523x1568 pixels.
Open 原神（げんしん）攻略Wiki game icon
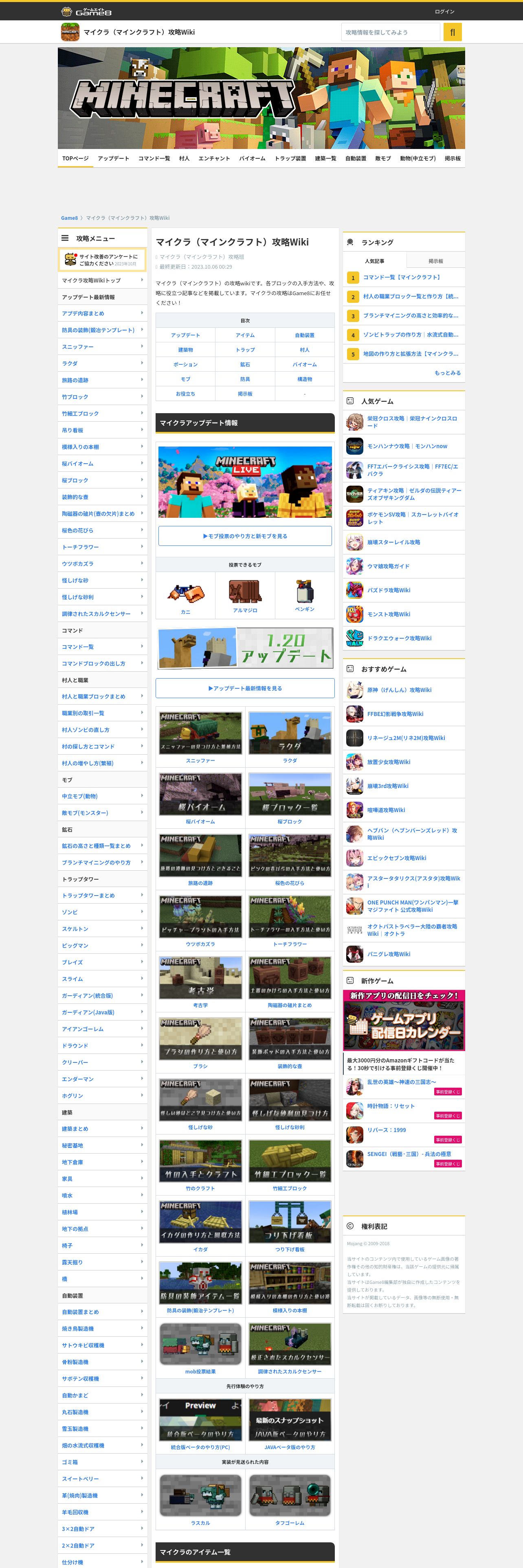point(354,690)
